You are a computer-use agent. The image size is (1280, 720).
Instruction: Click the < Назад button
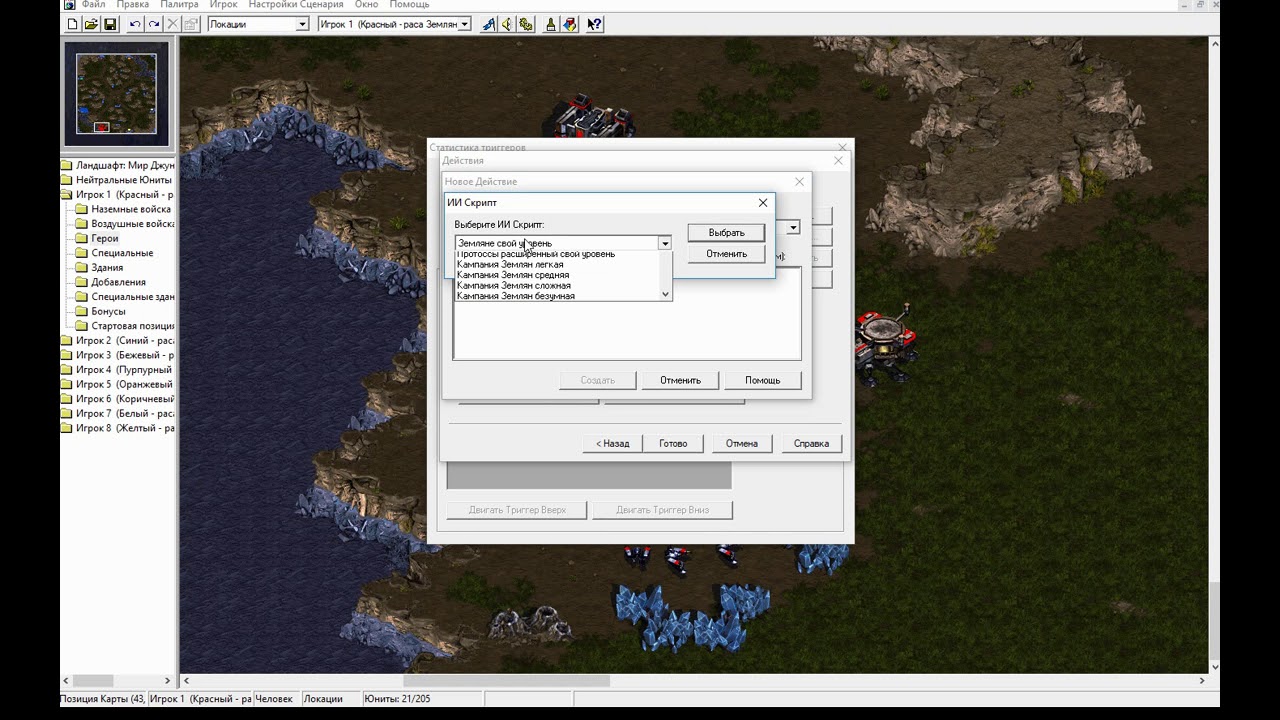(612, 443)
